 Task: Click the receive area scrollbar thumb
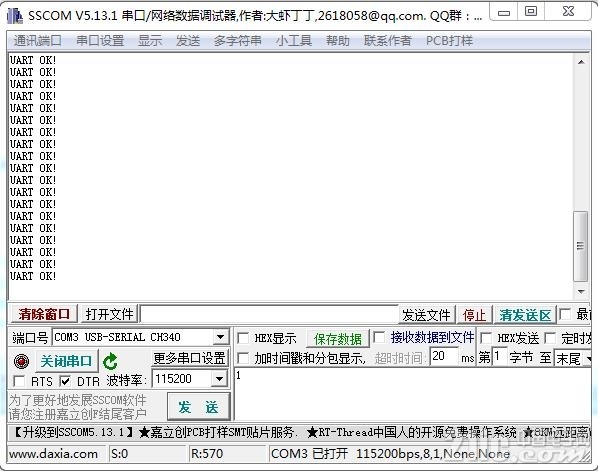581,246
